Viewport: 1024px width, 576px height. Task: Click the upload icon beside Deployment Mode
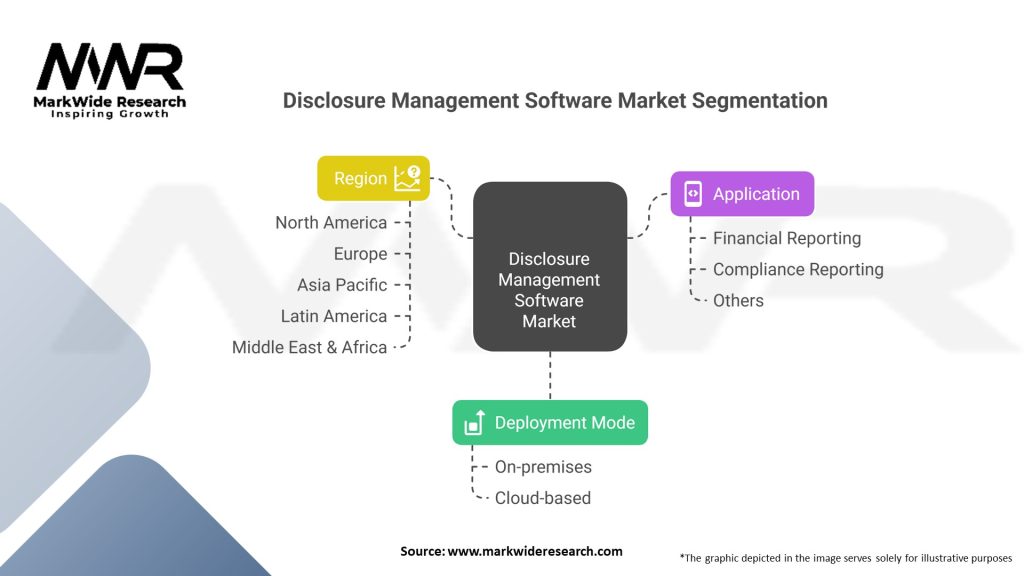click(x=475, y=423)
